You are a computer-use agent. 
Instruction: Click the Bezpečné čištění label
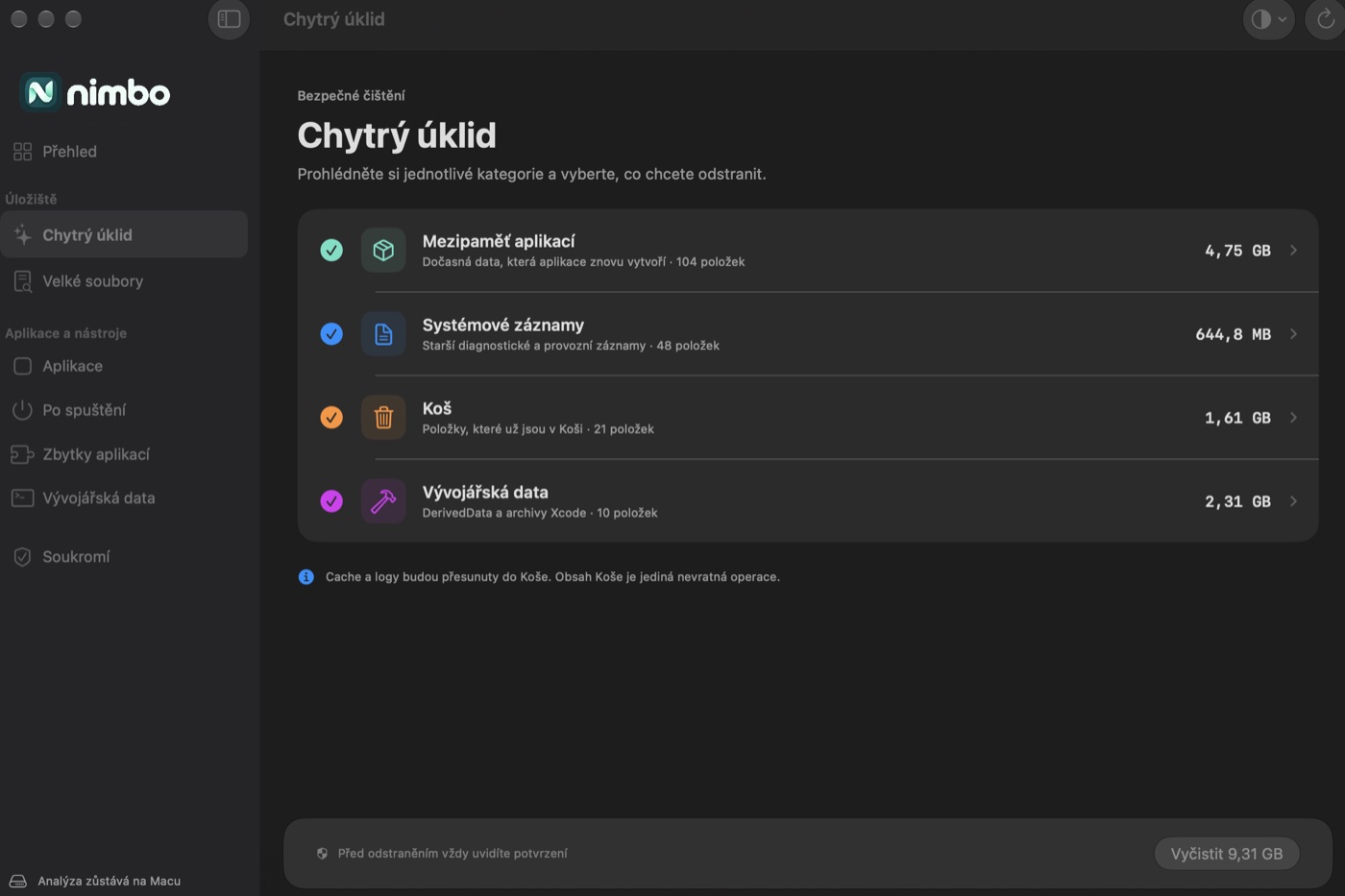[x=351, y=96]
